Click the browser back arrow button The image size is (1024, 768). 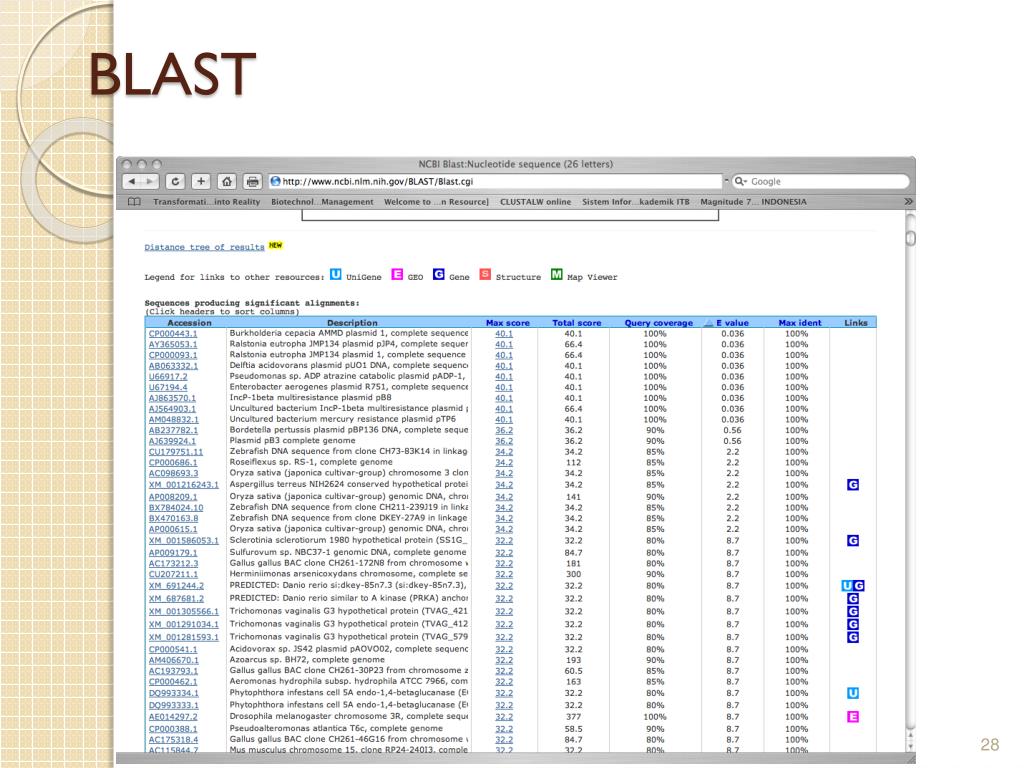(133, 182)
